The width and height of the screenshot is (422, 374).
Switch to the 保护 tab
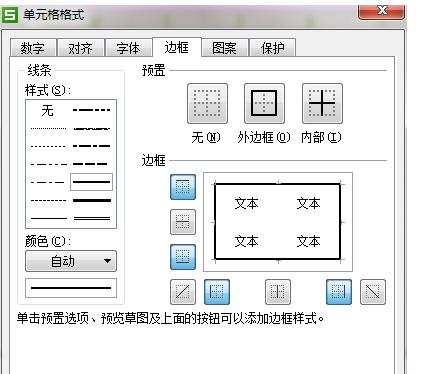(x=273, y=48)
